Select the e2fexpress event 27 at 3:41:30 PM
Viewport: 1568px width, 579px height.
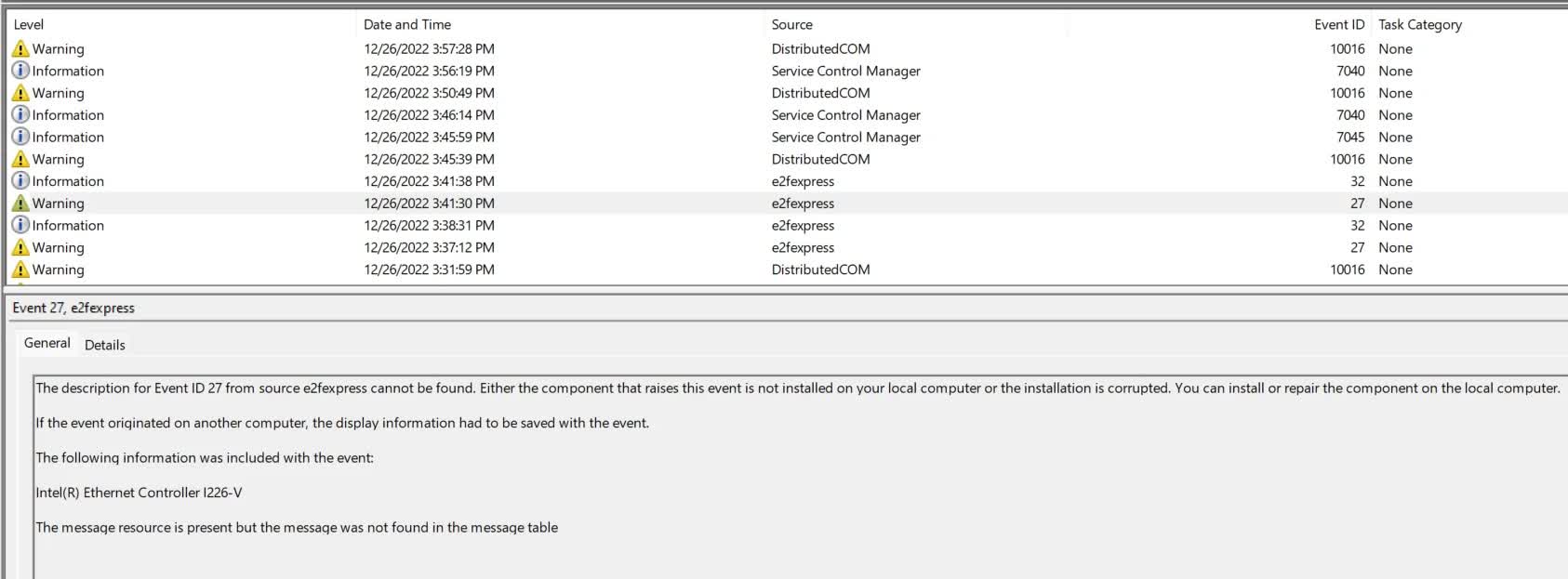(802, 204)
